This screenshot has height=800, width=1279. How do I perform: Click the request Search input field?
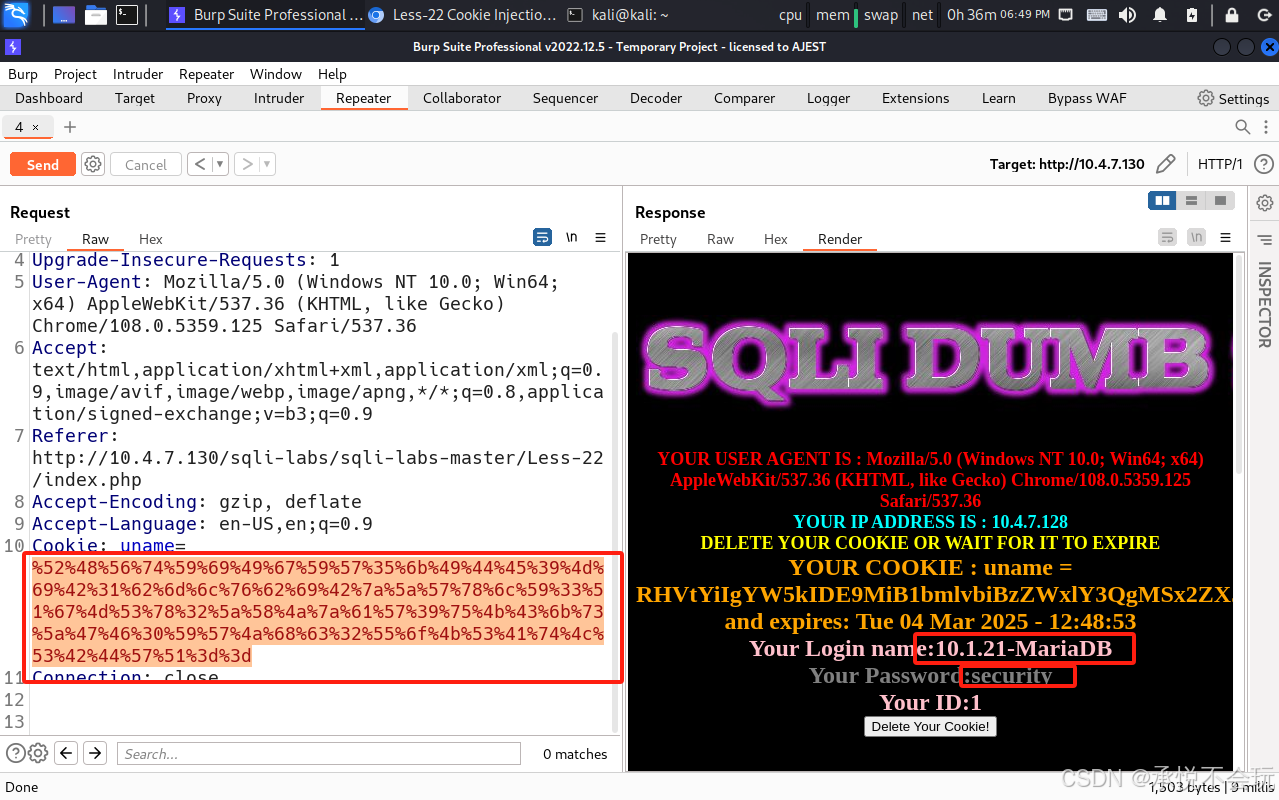(x=318, y=754)
